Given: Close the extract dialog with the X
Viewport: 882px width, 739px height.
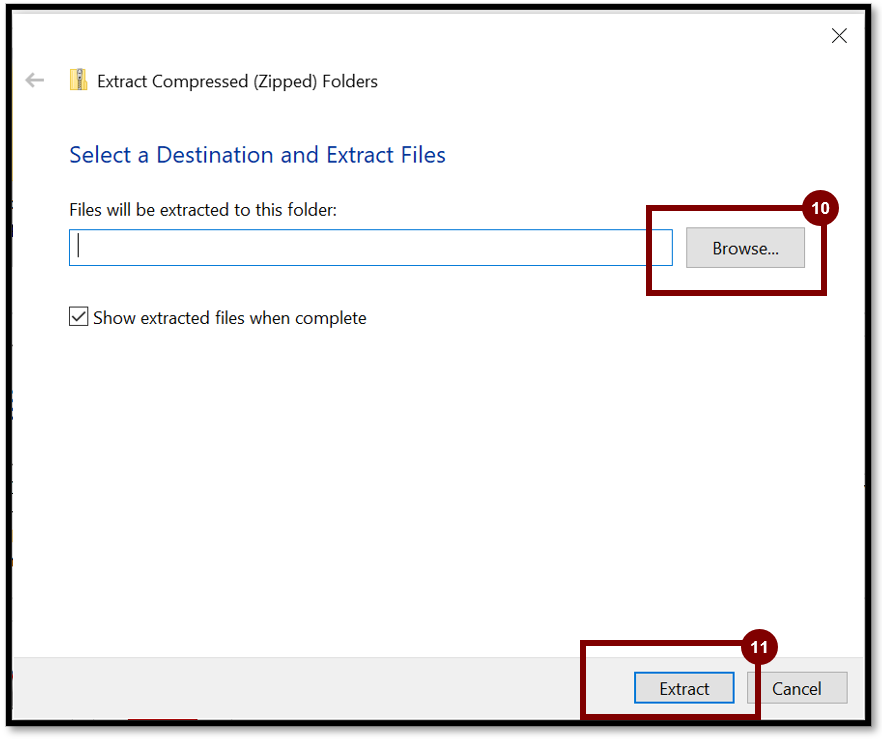Looking at the screenshot, I should pyautogui.click(x=839, y=36).
